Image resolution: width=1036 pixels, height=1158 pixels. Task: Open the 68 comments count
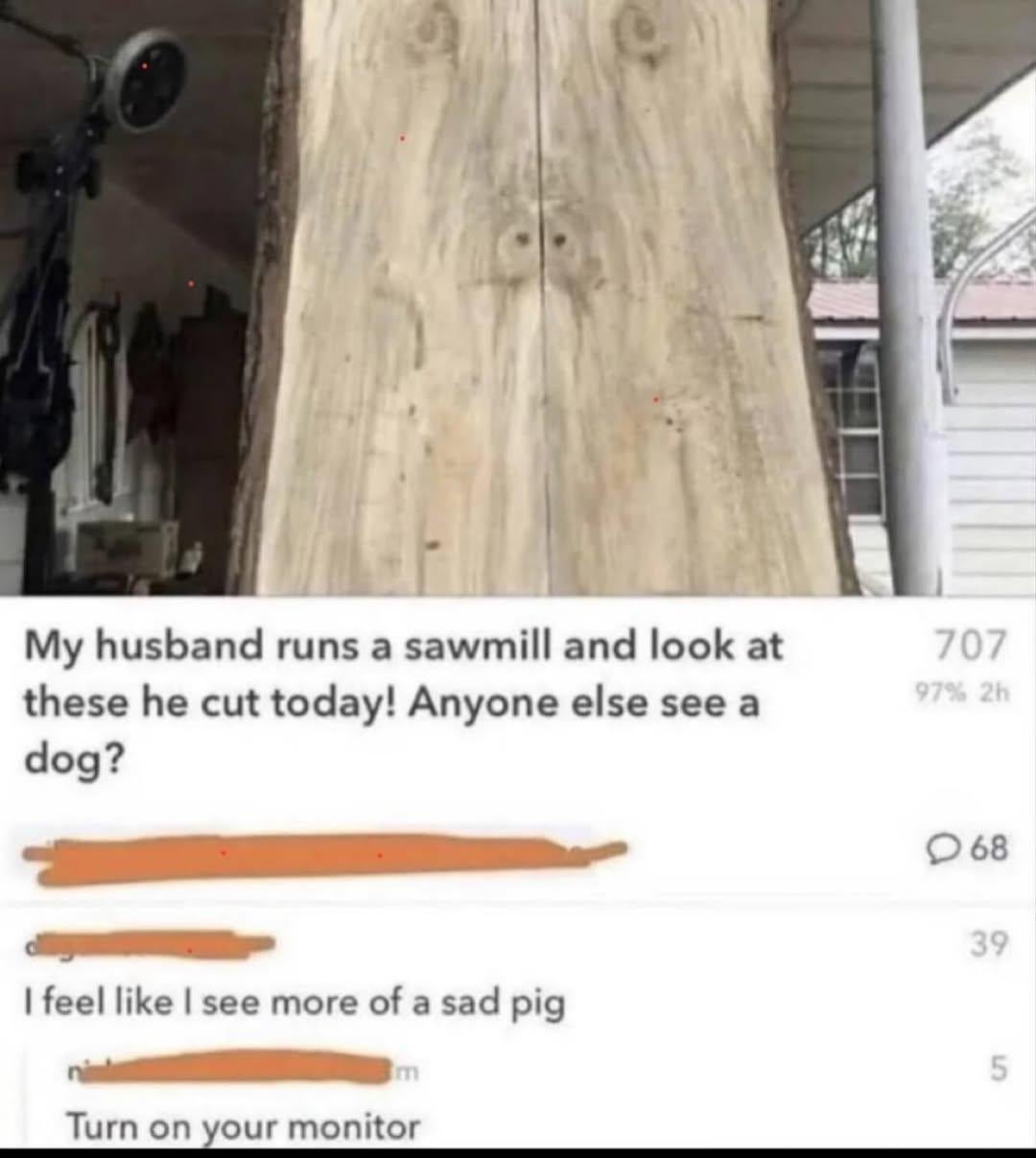click(969, 848)
